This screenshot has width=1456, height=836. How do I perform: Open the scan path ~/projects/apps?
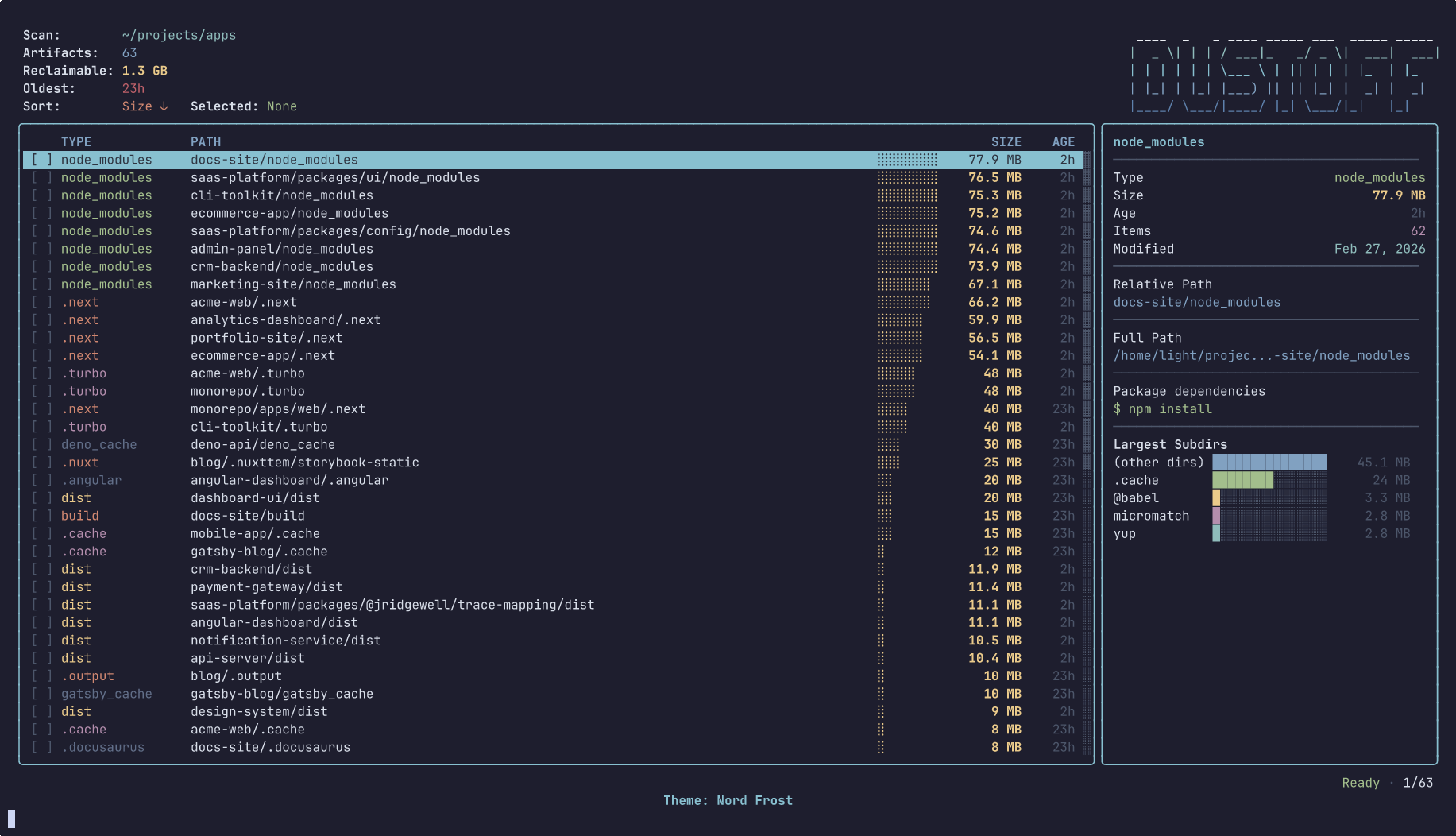pyautogui.click(x=179, y=34)
